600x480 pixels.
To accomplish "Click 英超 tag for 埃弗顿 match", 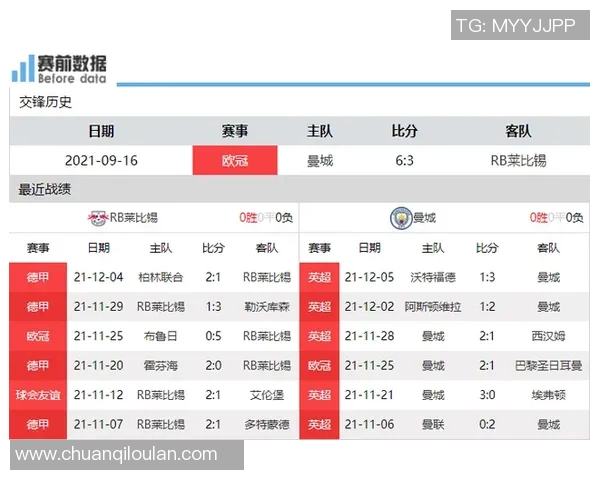I will 320,395.
